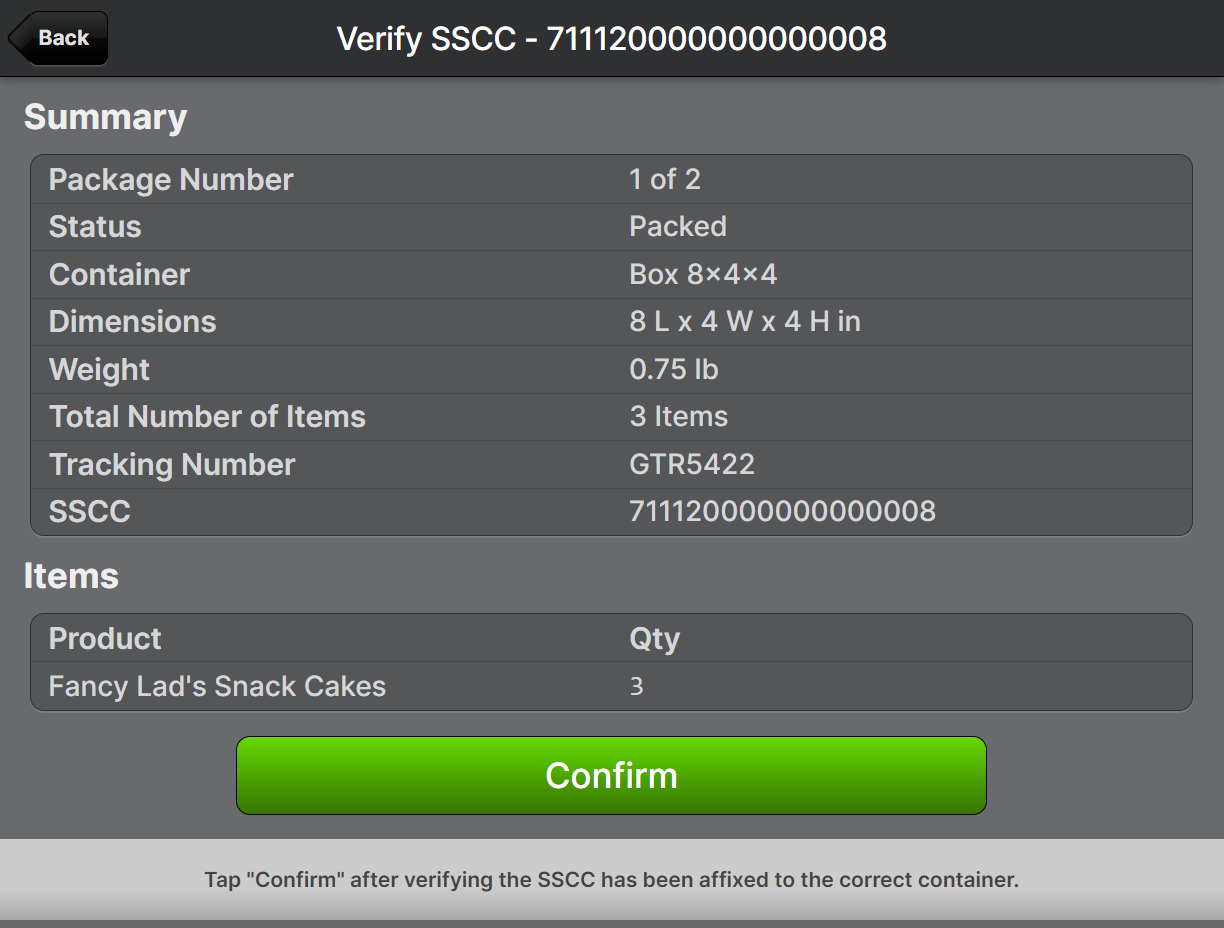Select the SSCC value in the summary table

click(x=782, y=512)
